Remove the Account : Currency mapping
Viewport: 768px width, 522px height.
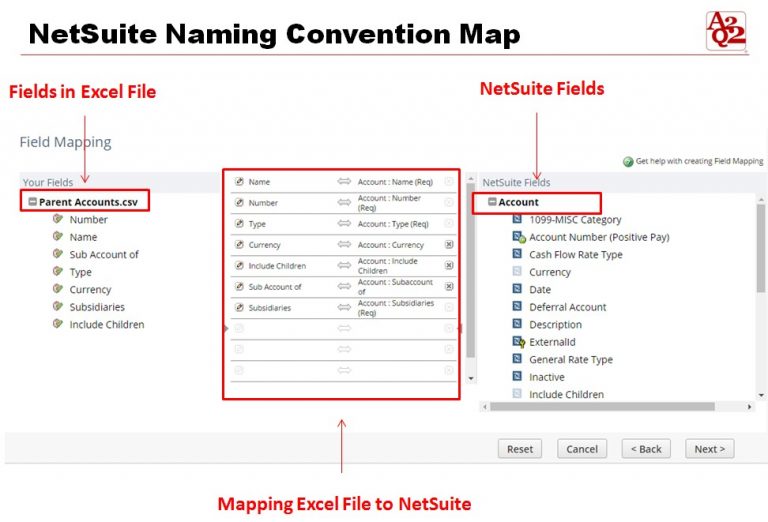click(449, 244)
